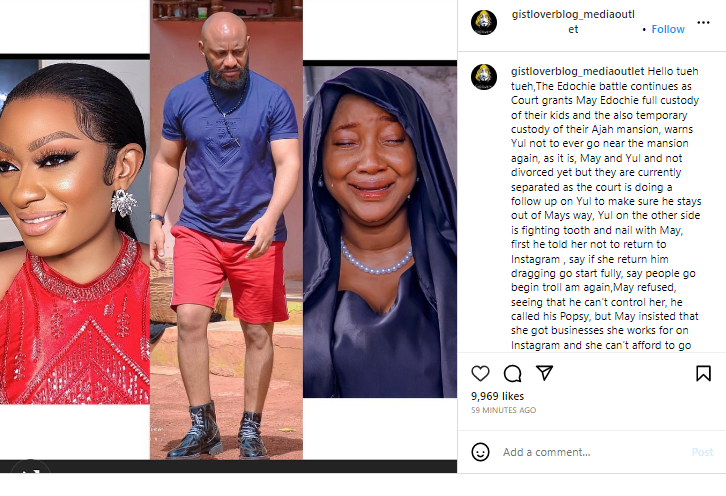The height and width of the screenshot is (496, 726).
Task: Share post using paper plane icon
Action: click(x=544, y=373)
